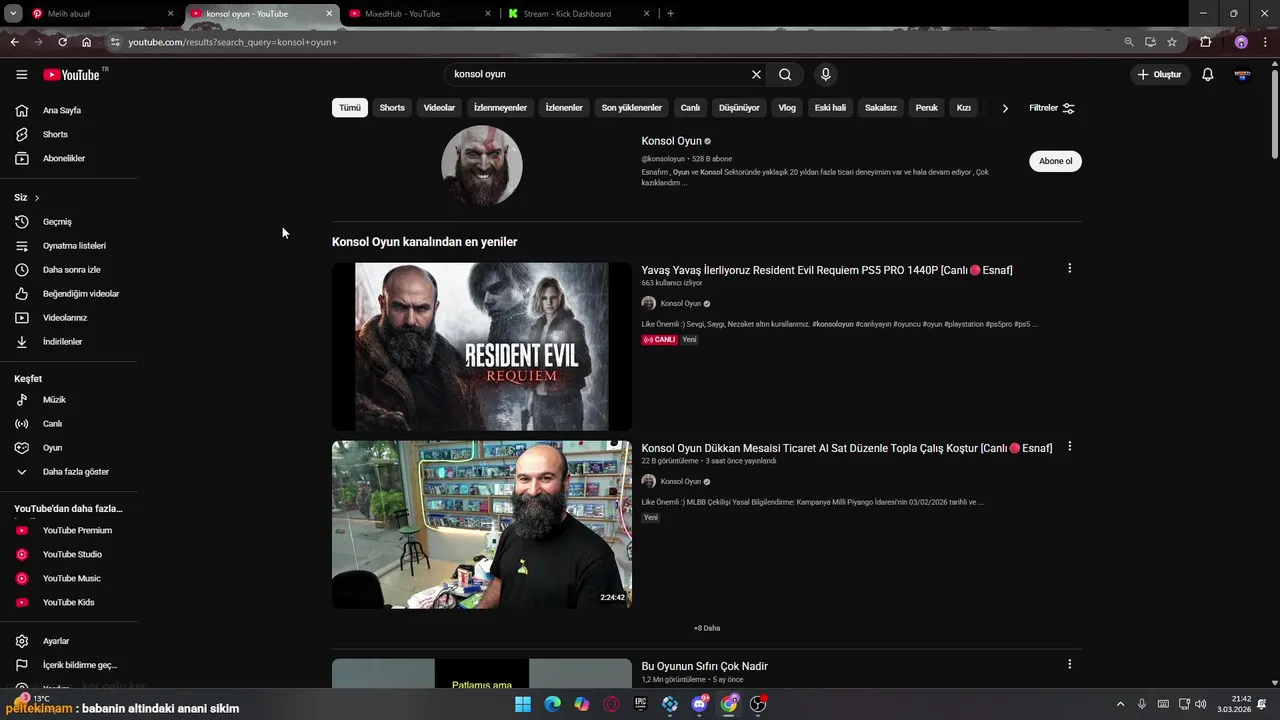Viewport: 1280px width, 720px height.
Task: Switch to Melih abuaf browser tab
Action: tap(101, 14)
